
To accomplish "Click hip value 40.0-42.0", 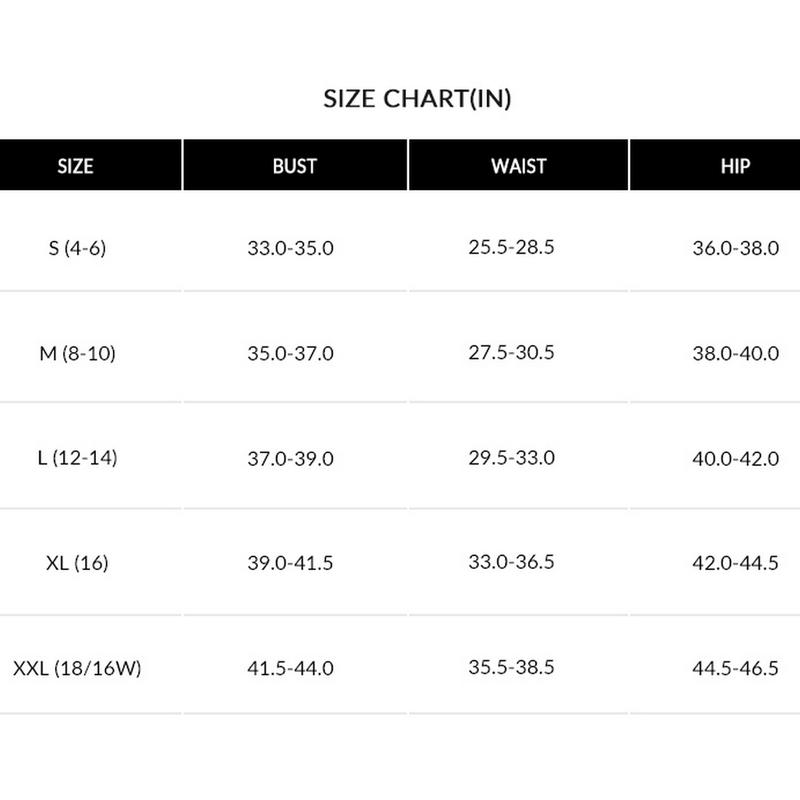I will [x=735, y=459].
